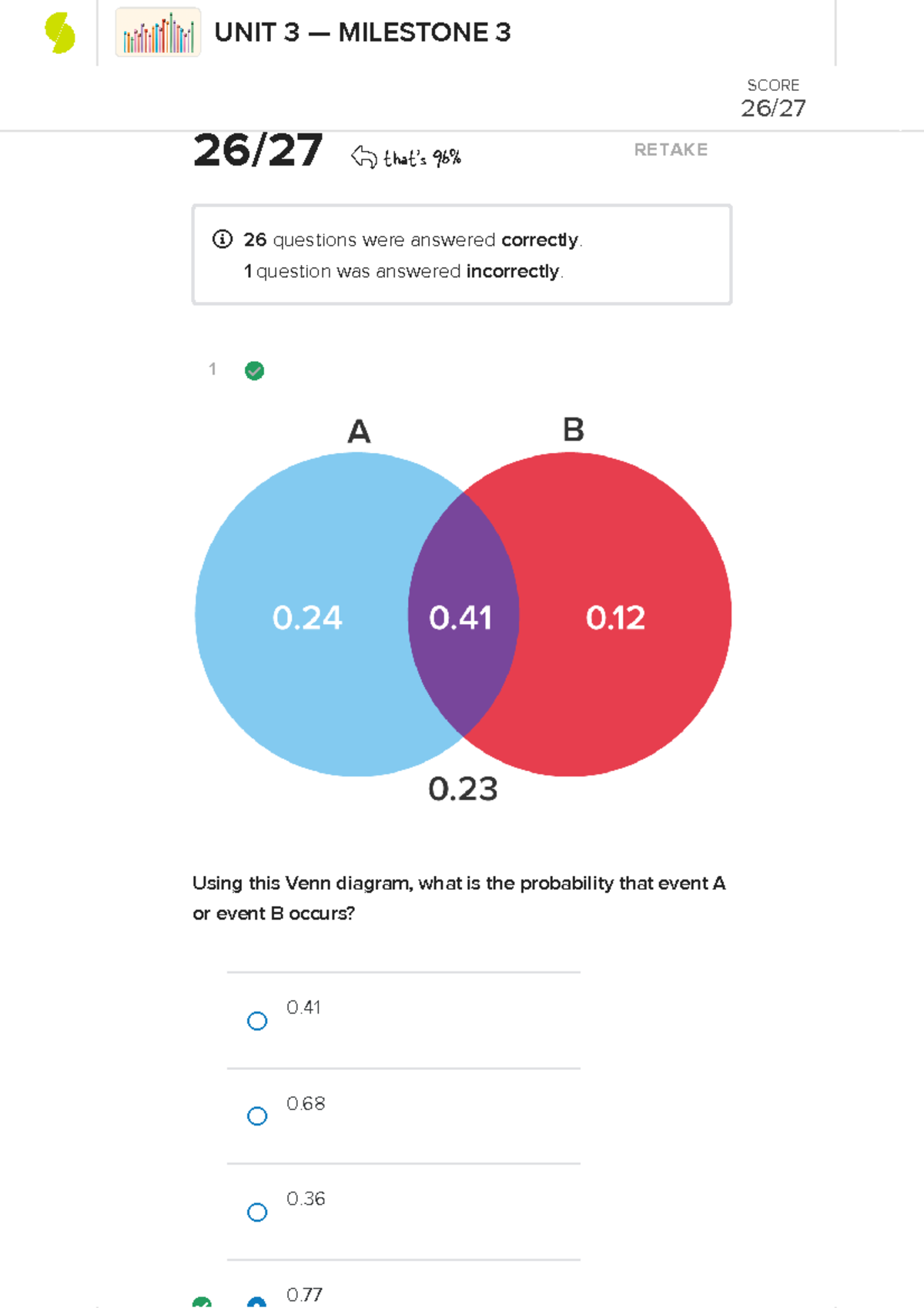This screenshot has width=924, height=1308.
Task: Click the purple 0.41 intersection region
Action: pyautogui.click(x=462, y=618)
